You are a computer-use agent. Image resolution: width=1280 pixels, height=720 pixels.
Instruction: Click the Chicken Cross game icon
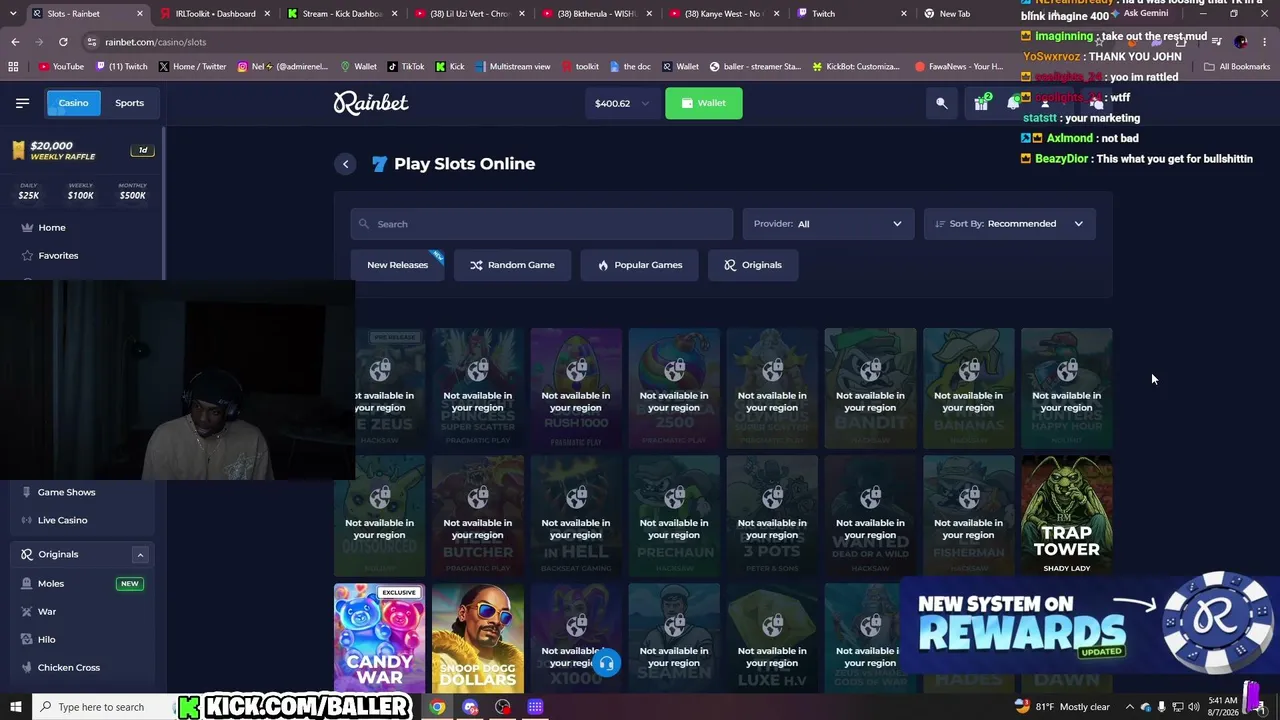pos(26,668)
